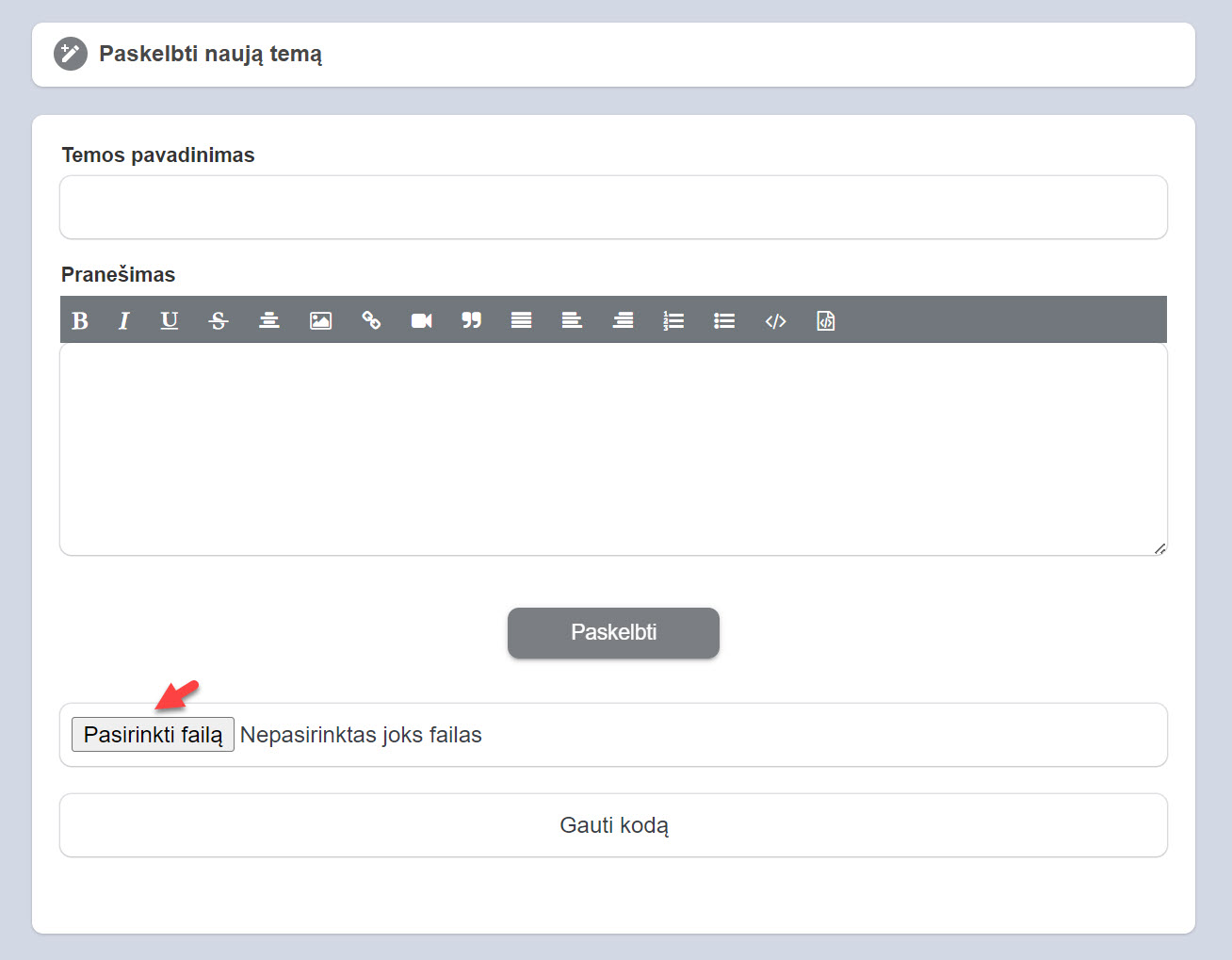Align the text to the left

click(572, 321)
